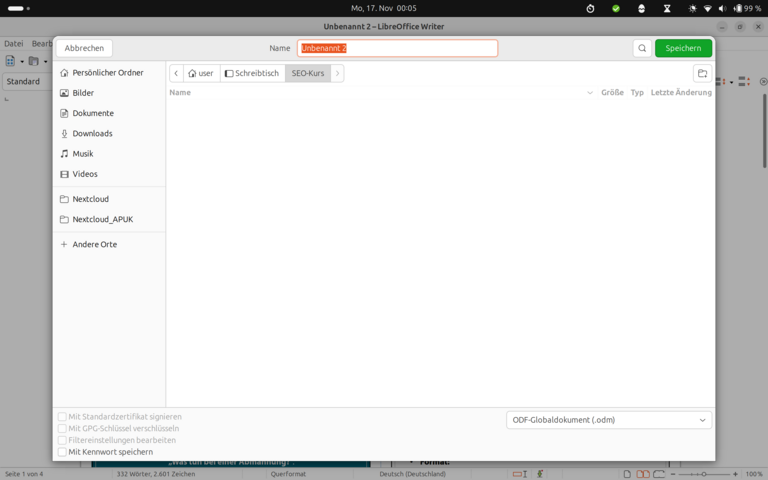The width and height of the screenshot is (768, 480).
Task: Open Downloads in the sidebar
Action: click(92, 133)
